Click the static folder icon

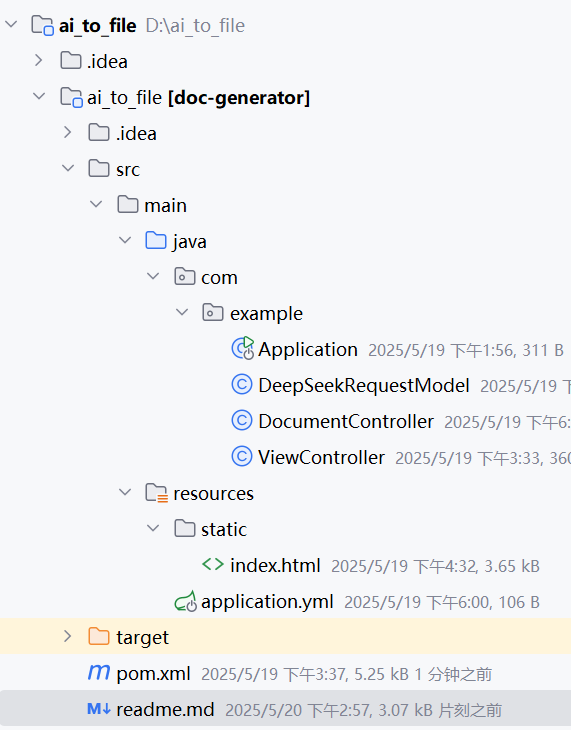coord(185,528)
